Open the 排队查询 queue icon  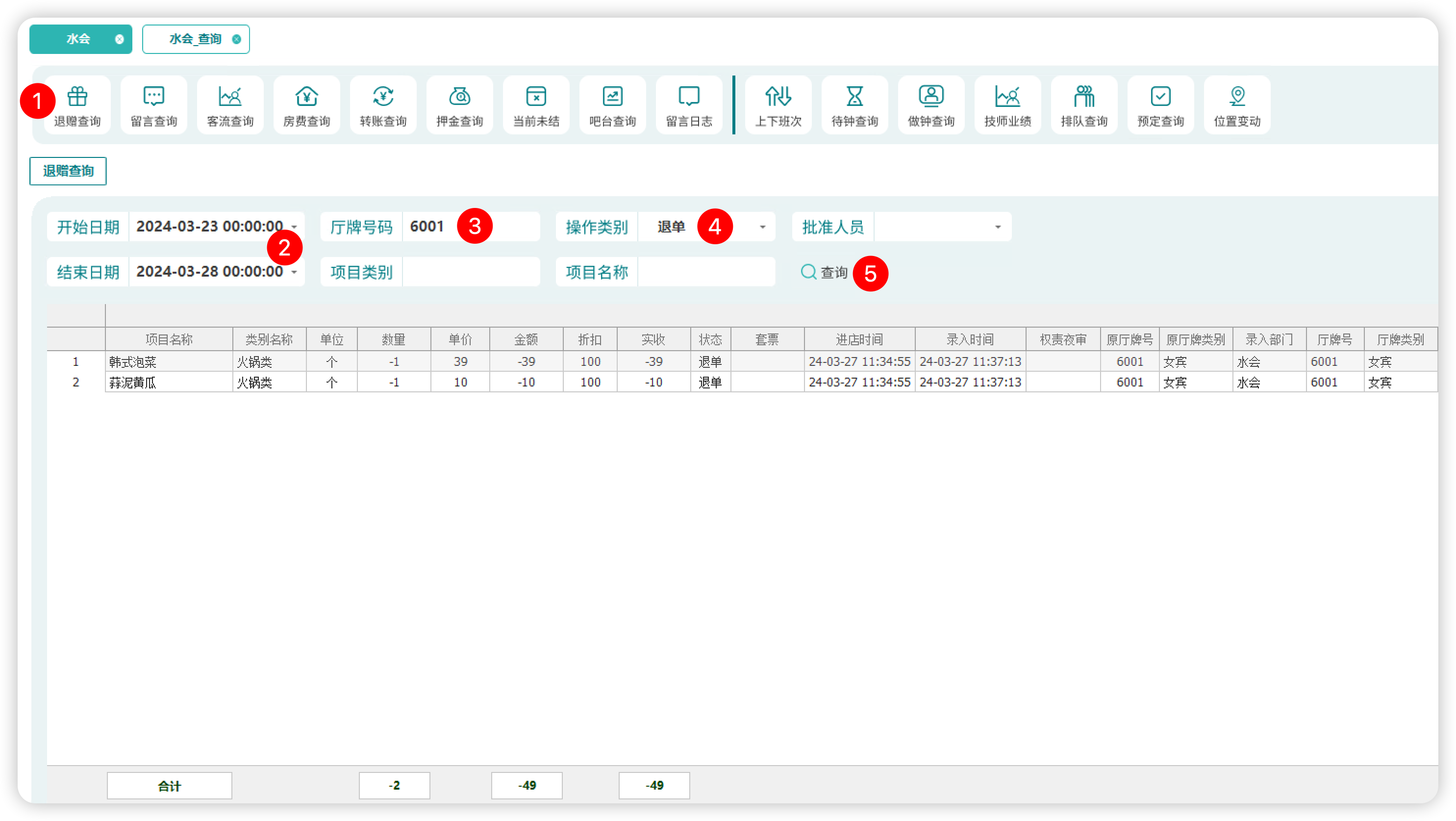click(1084, 106)
